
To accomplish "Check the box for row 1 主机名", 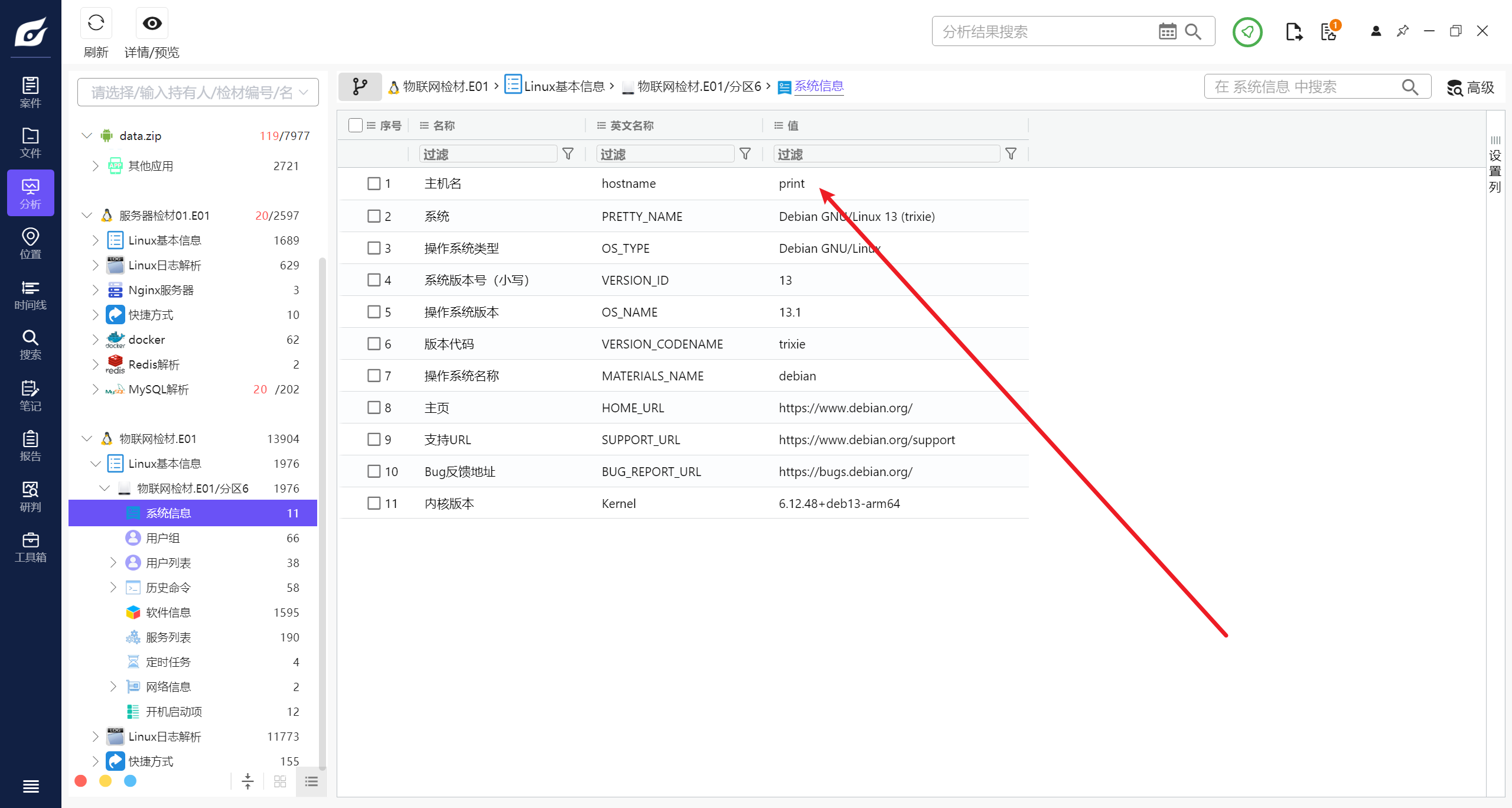I will click(x=374, y=184).
